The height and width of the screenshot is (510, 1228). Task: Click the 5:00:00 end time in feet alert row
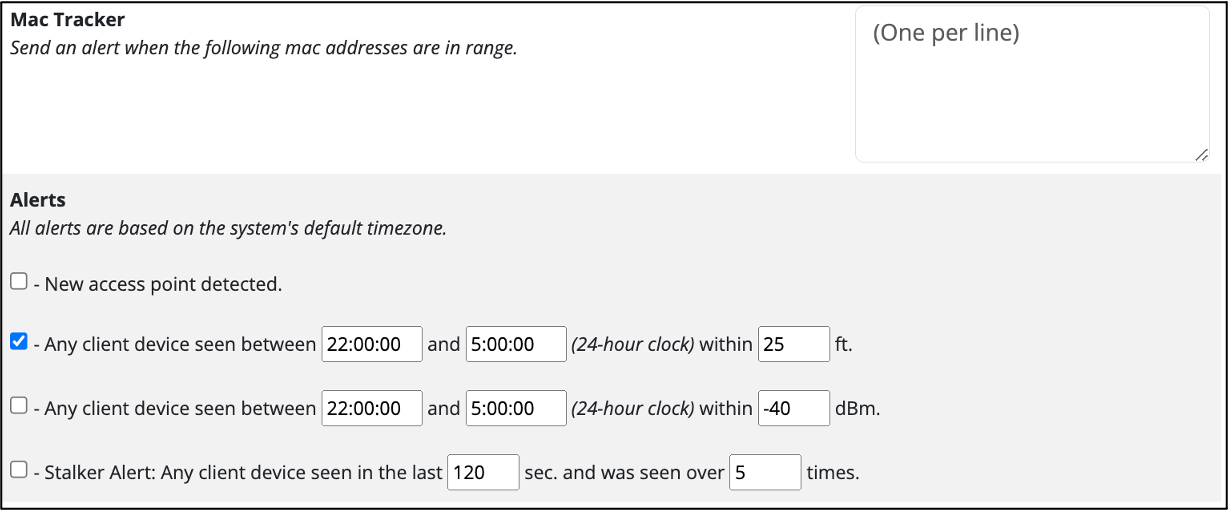[x=516, y=344]
